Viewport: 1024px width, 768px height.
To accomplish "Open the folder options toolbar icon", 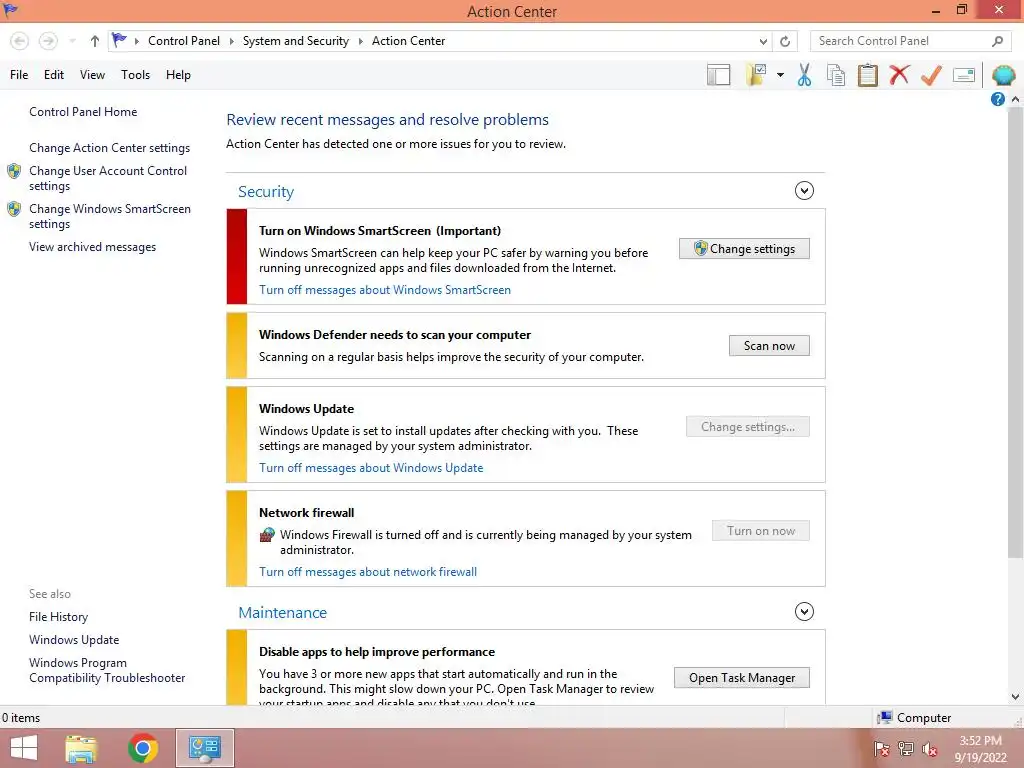I will tap(756, 75).
